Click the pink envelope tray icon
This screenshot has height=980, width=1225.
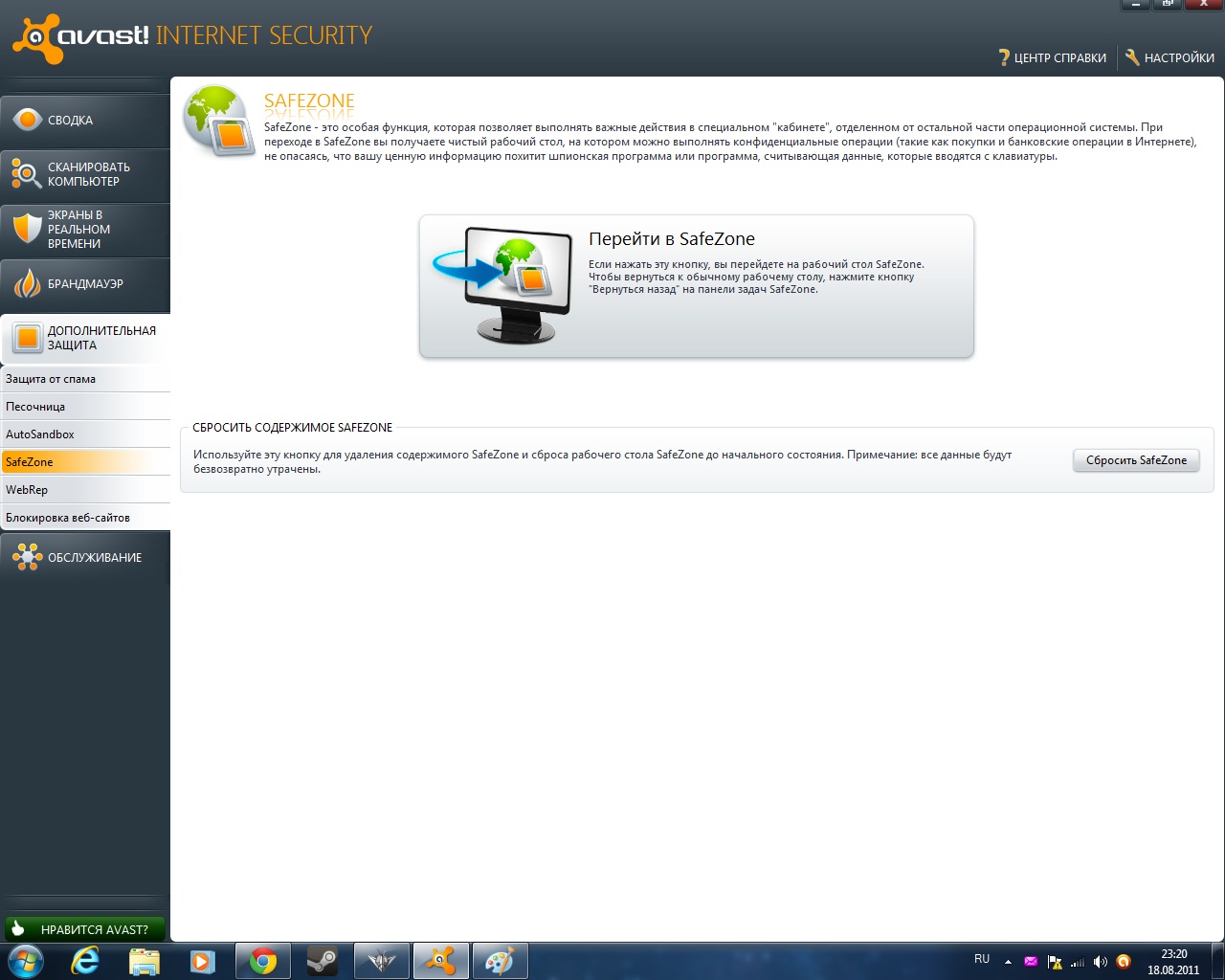coord(1031,962)
